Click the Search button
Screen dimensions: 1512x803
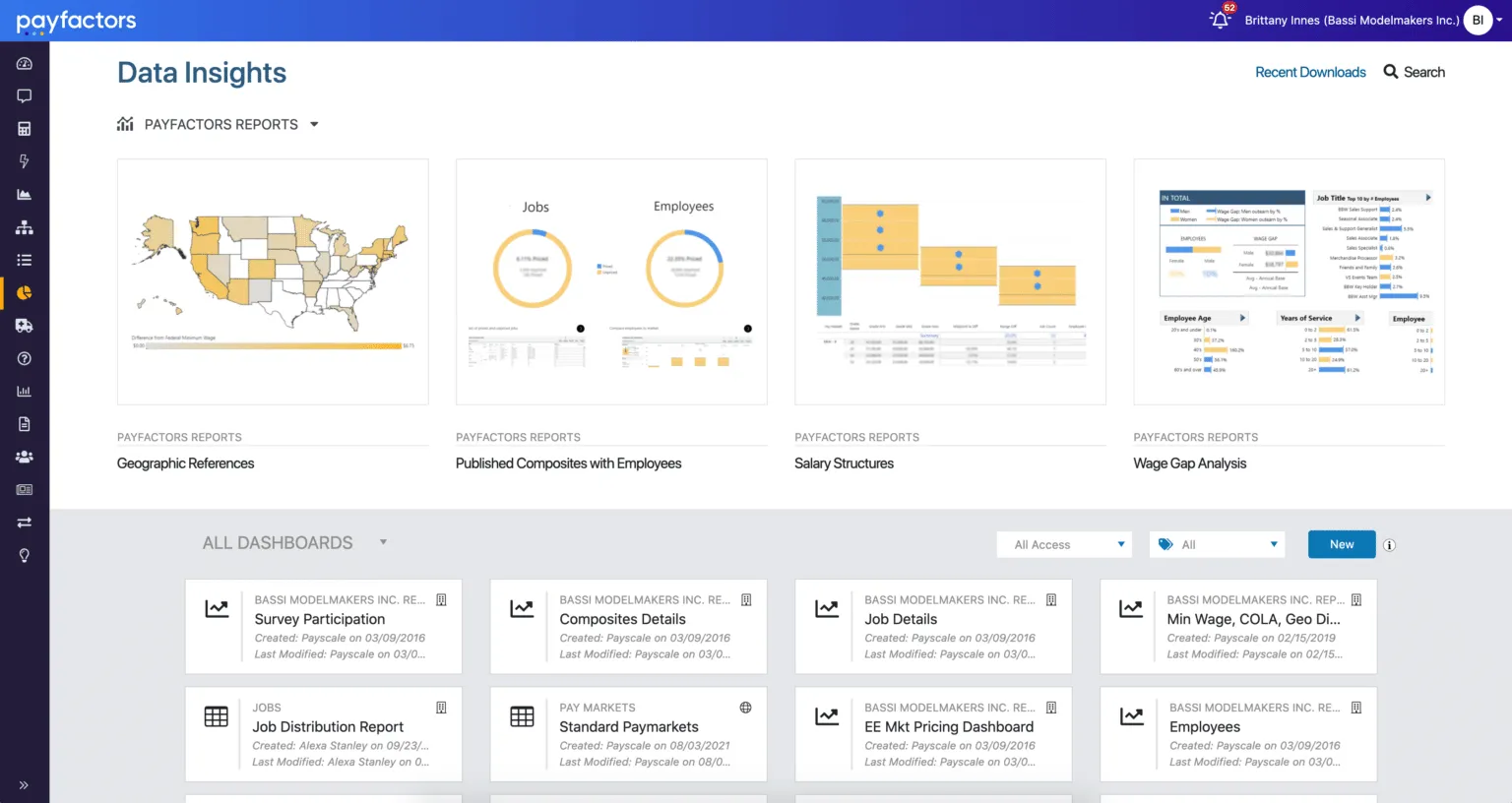tap(1415, 72)
